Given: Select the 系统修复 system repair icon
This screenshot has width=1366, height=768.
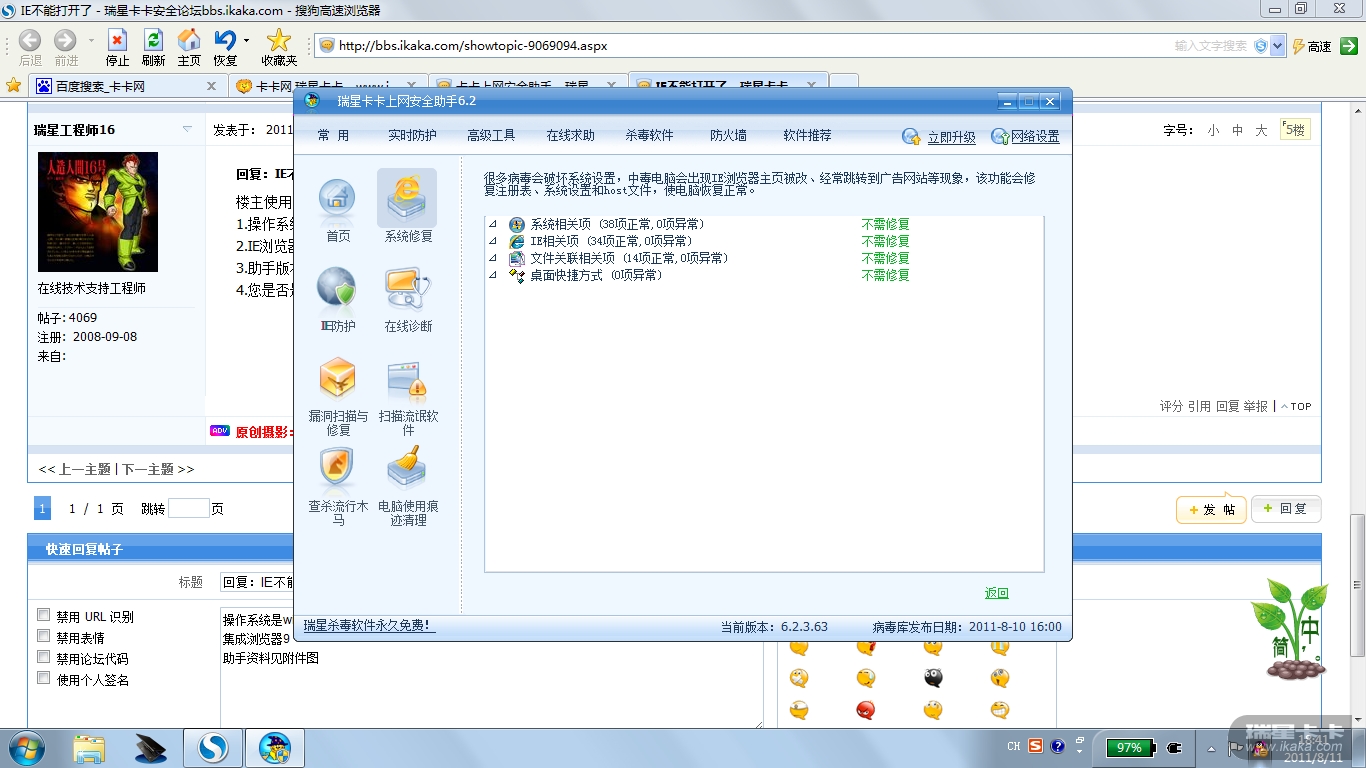Looking at the screenshot, I should point(407,198).
